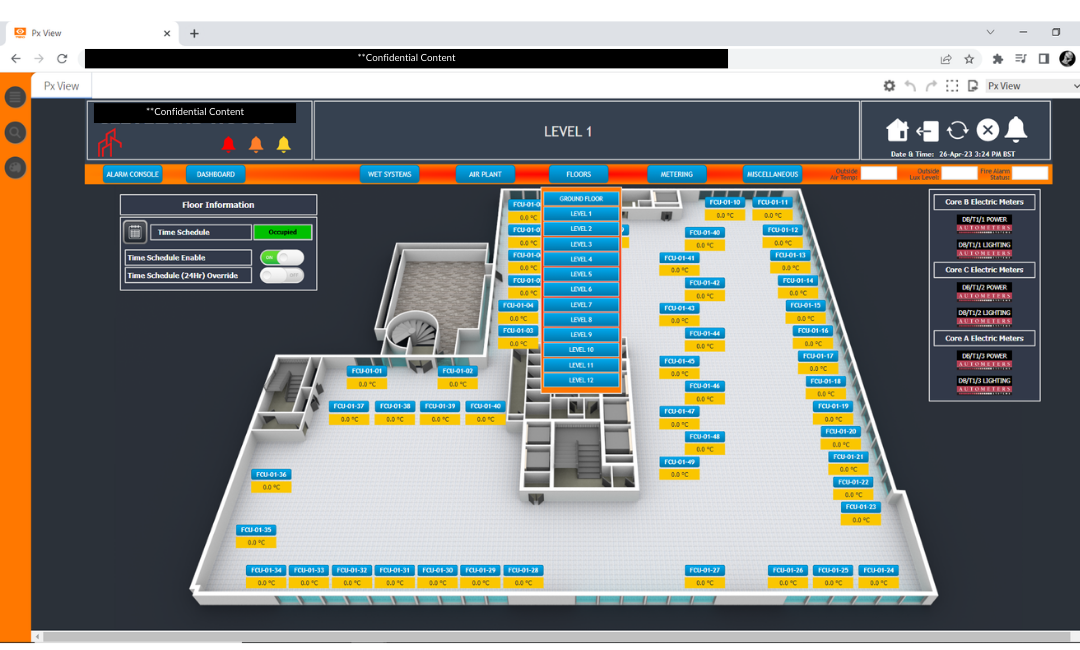Select LEVEL 5 from the floors list
1080x650 pixels.
coord(581,273)
